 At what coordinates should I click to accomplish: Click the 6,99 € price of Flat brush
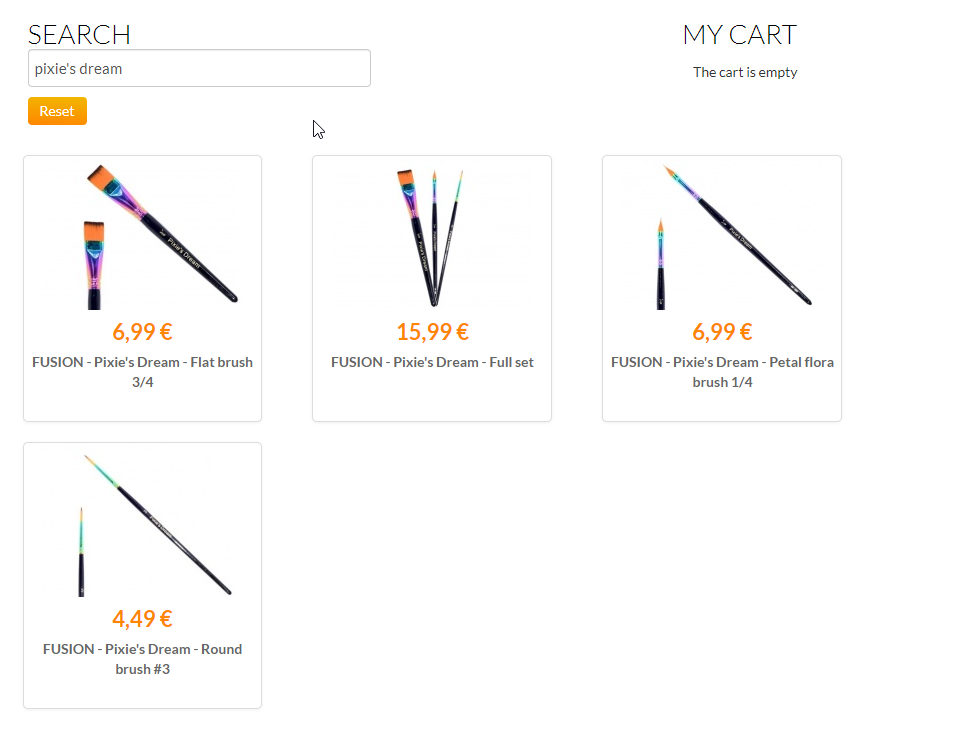tap(142, 332)
